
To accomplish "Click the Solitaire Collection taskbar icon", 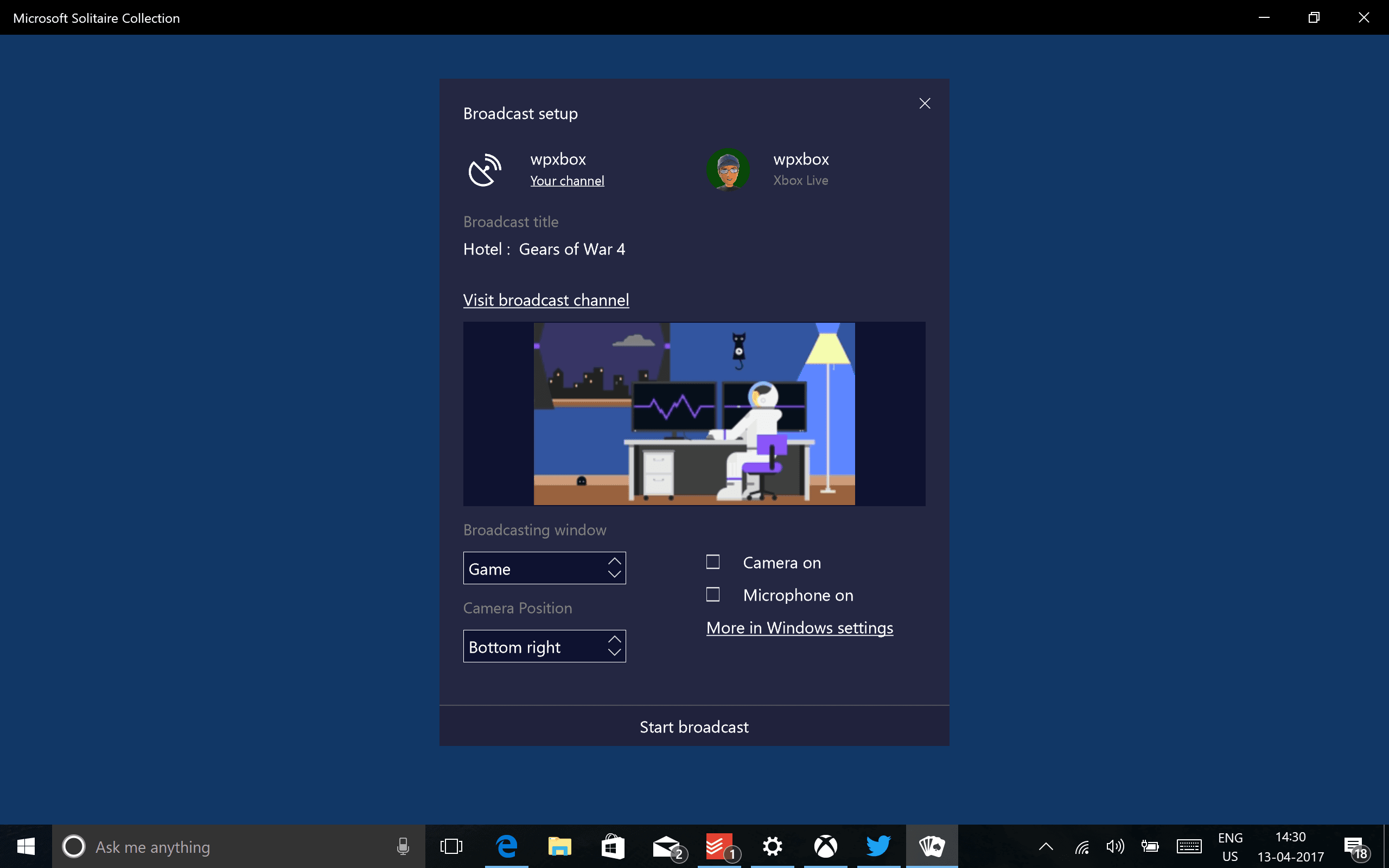I will point(932,846).
